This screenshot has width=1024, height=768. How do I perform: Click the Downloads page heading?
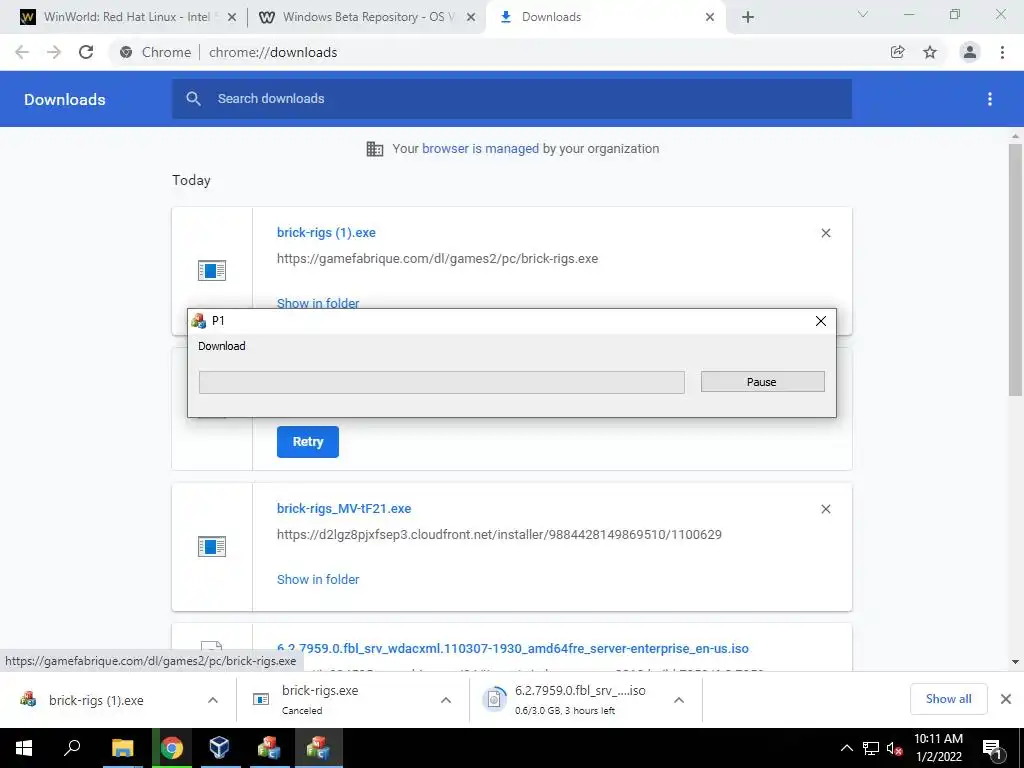click(x=65, y=99)
